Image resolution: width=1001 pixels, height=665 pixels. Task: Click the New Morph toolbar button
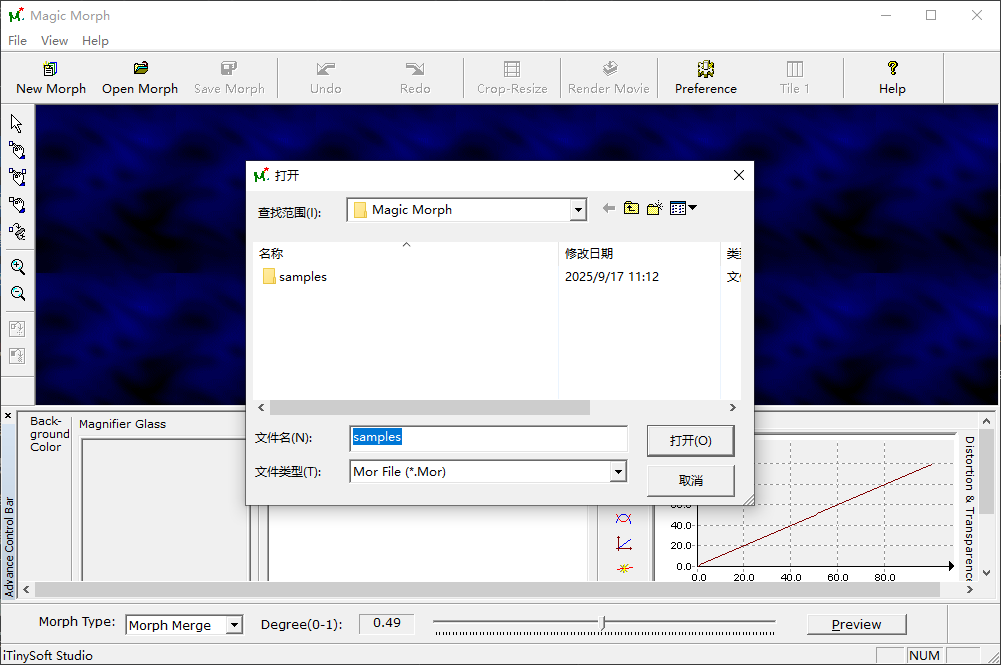51,78
